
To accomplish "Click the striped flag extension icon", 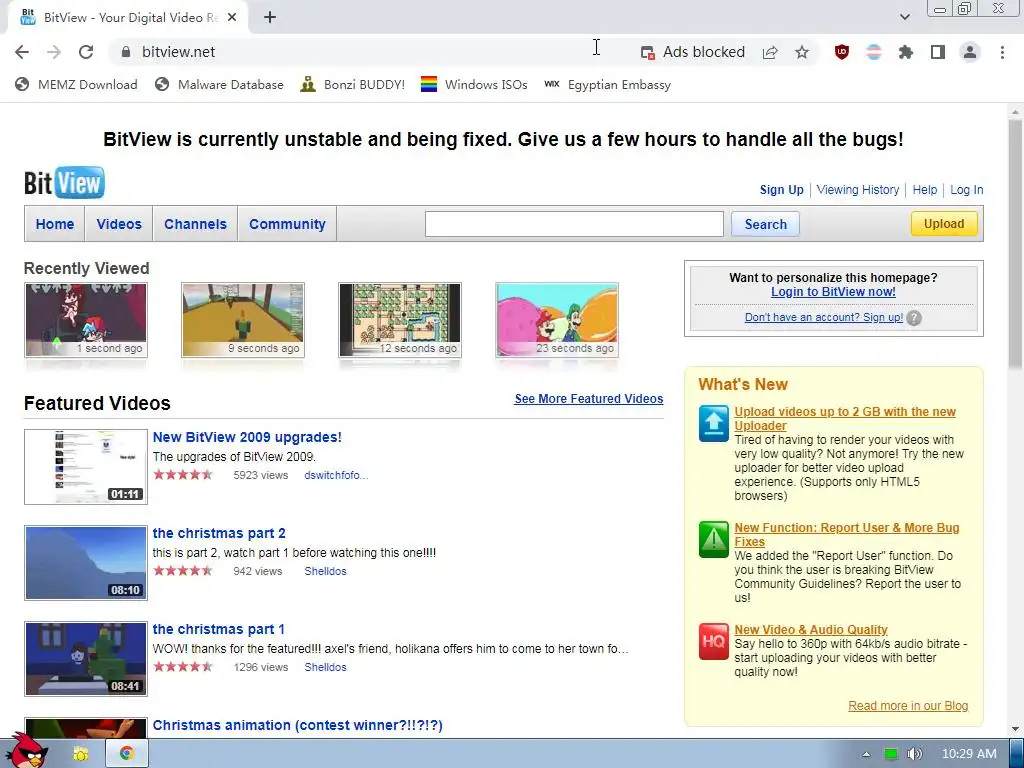I will pyautogui.click(x=874, y=52).
